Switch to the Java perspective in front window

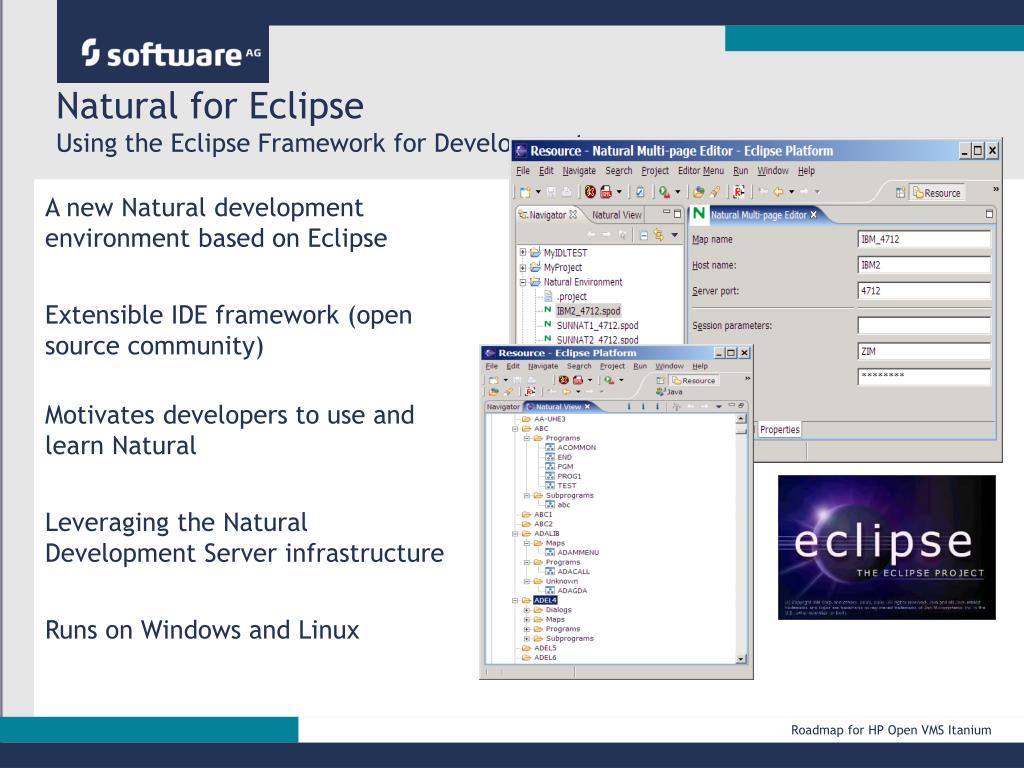tap(669, 392)
